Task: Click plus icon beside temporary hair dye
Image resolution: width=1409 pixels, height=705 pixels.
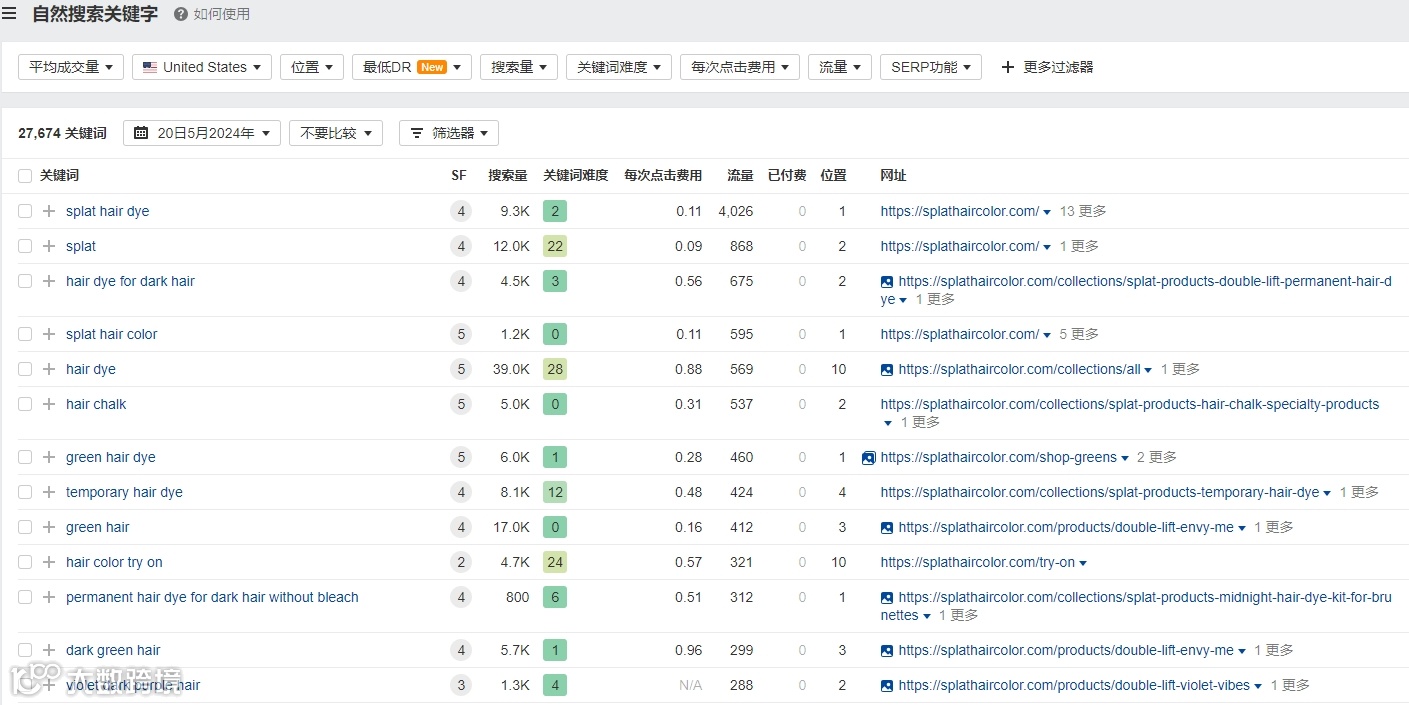Action: pos(49,492)
